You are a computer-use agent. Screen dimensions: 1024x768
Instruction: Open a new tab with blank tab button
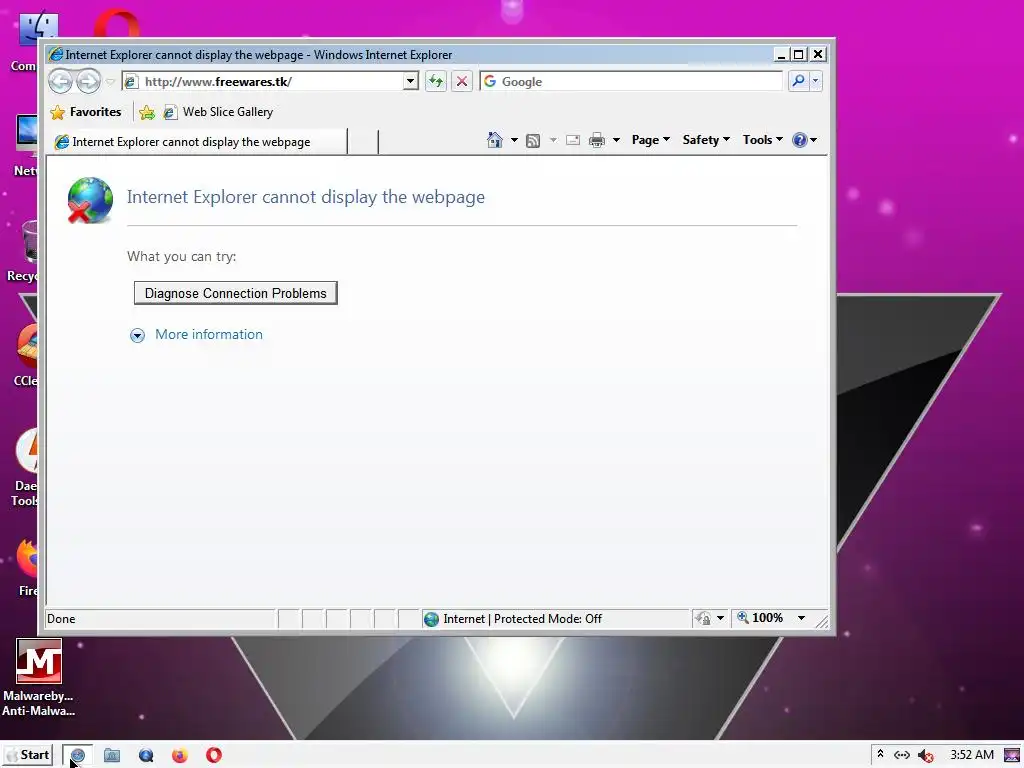(362, 142)
